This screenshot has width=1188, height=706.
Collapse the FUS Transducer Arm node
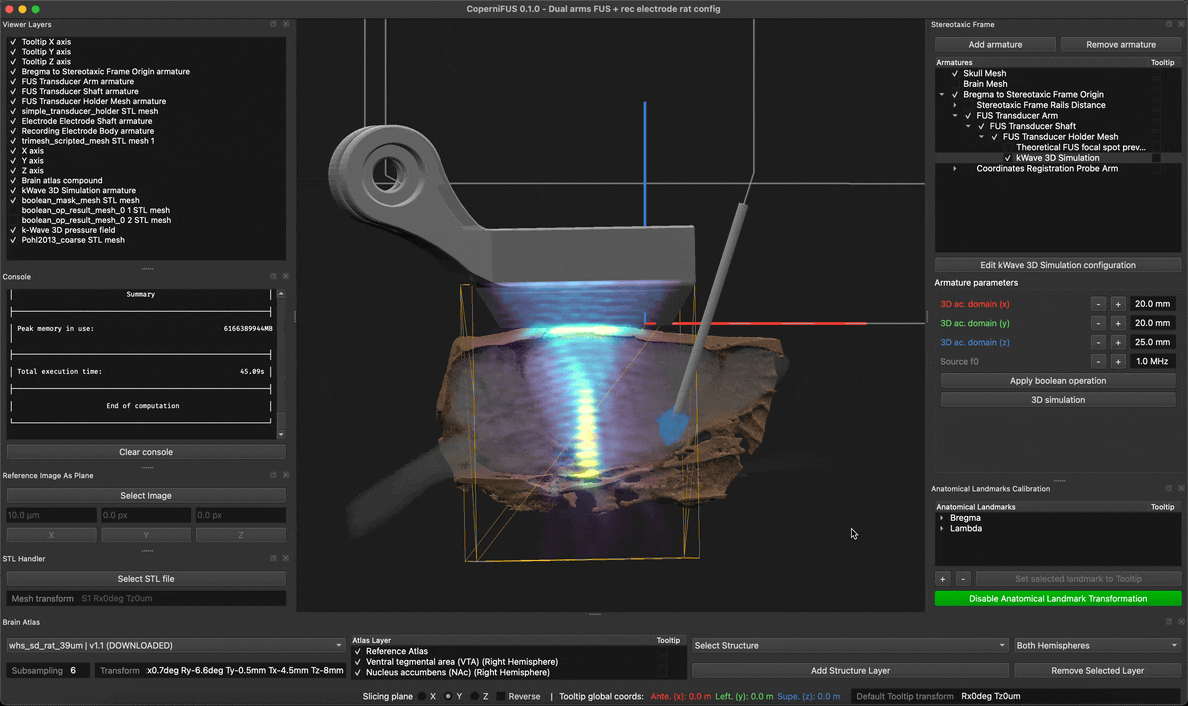[955, 116]
